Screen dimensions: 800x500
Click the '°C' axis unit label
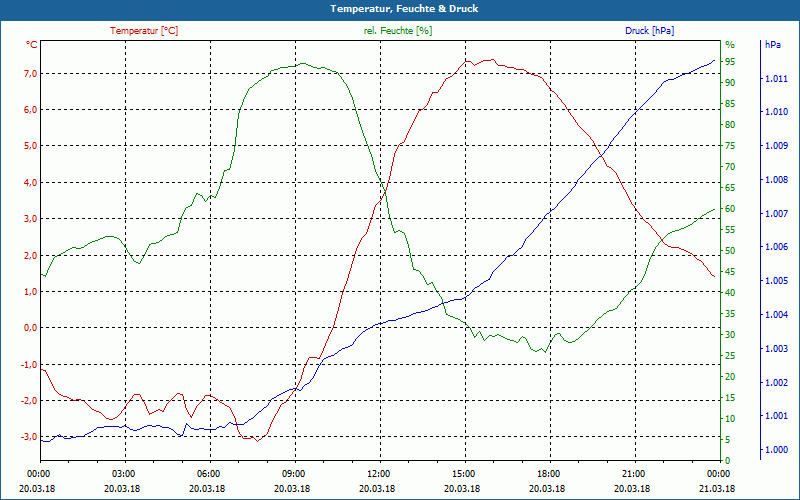(32, 45)
